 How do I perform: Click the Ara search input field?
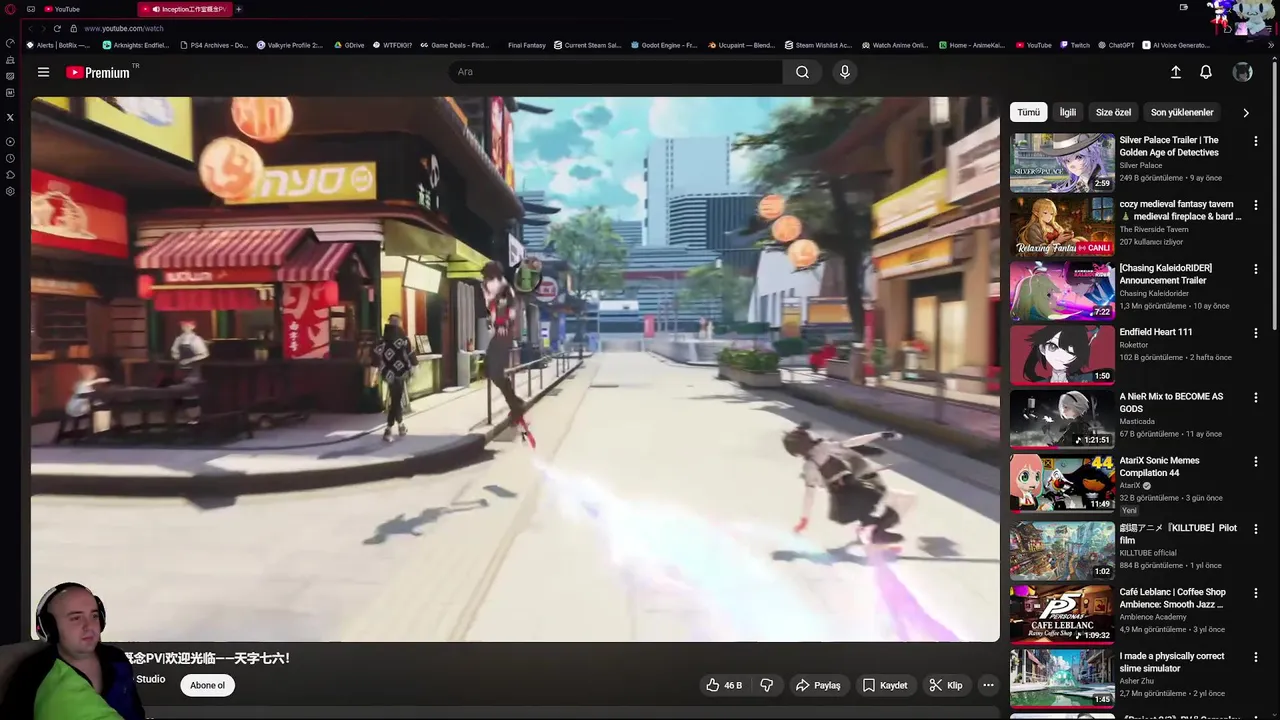(x=616, y=72)
